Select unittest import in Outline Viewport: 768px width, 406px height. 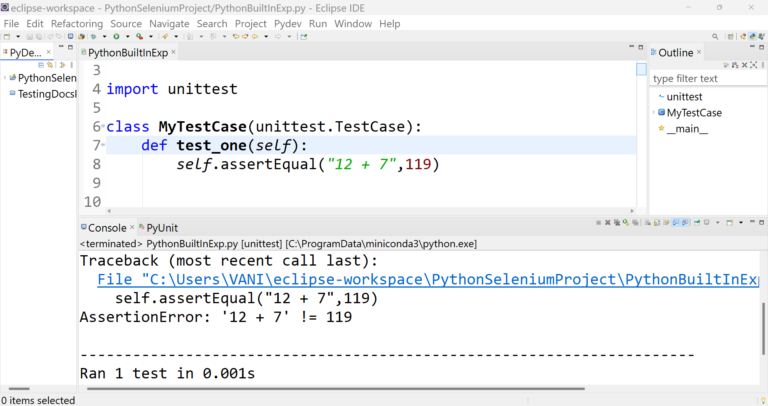tap(680, 96)
